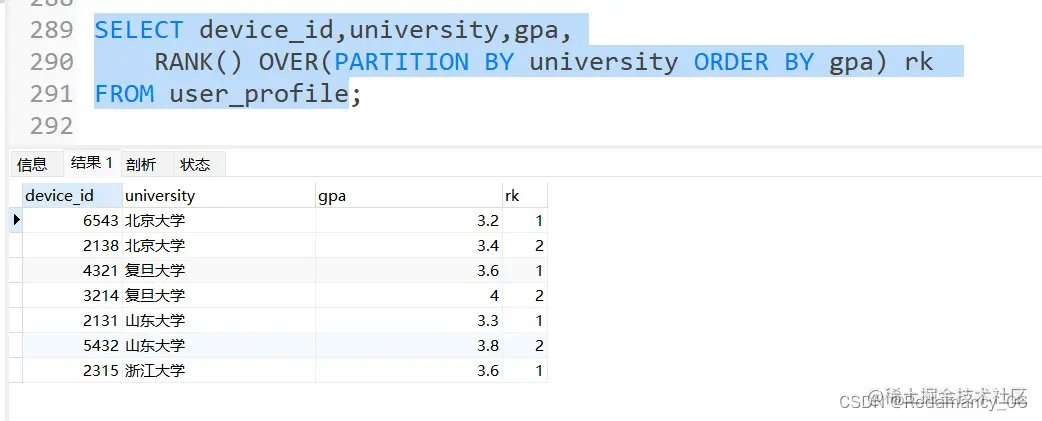Select cell with device_id 2131

click(72, 320)
